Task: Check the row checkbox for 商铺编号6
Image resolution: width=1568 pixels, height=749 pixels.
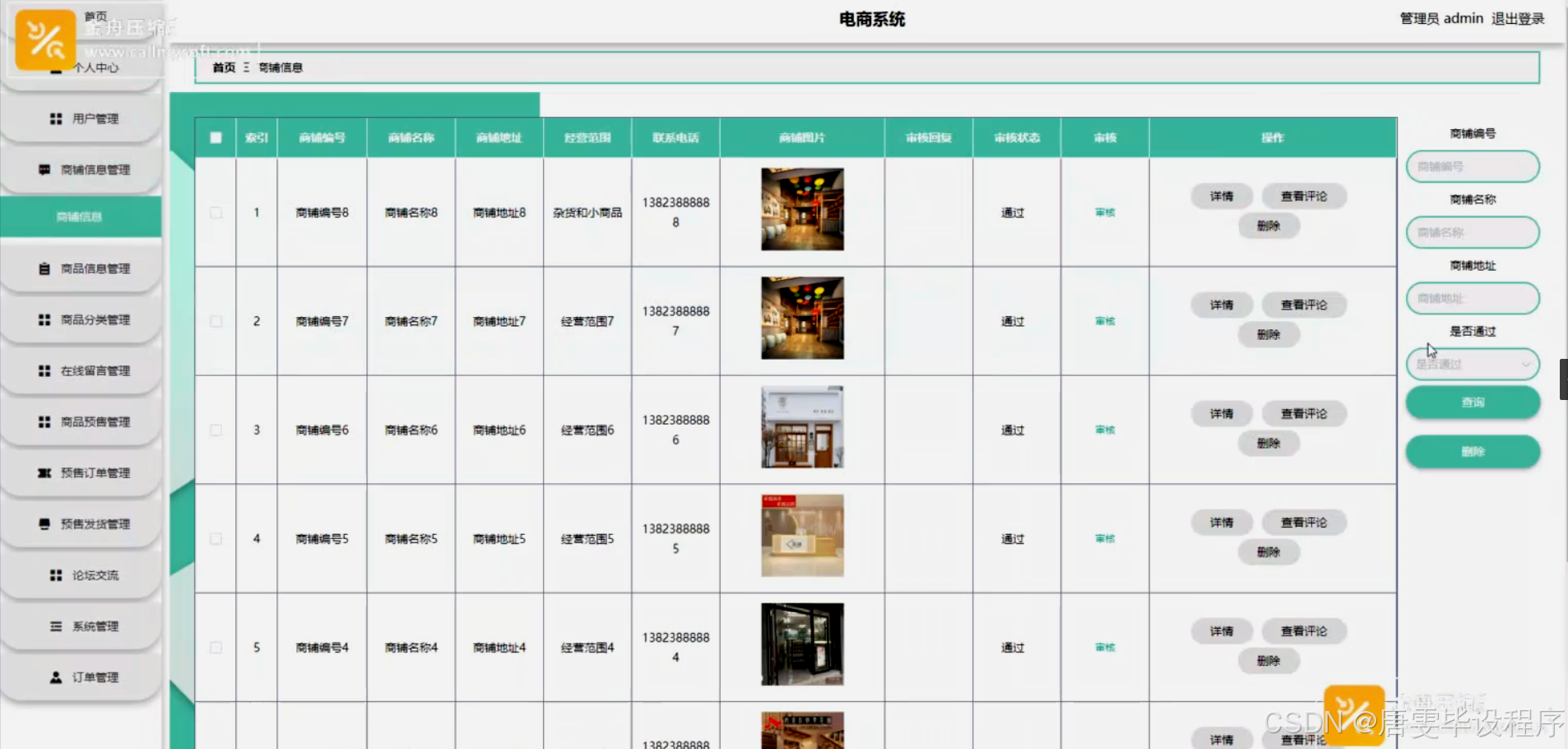Action: [x=216, y=430]
